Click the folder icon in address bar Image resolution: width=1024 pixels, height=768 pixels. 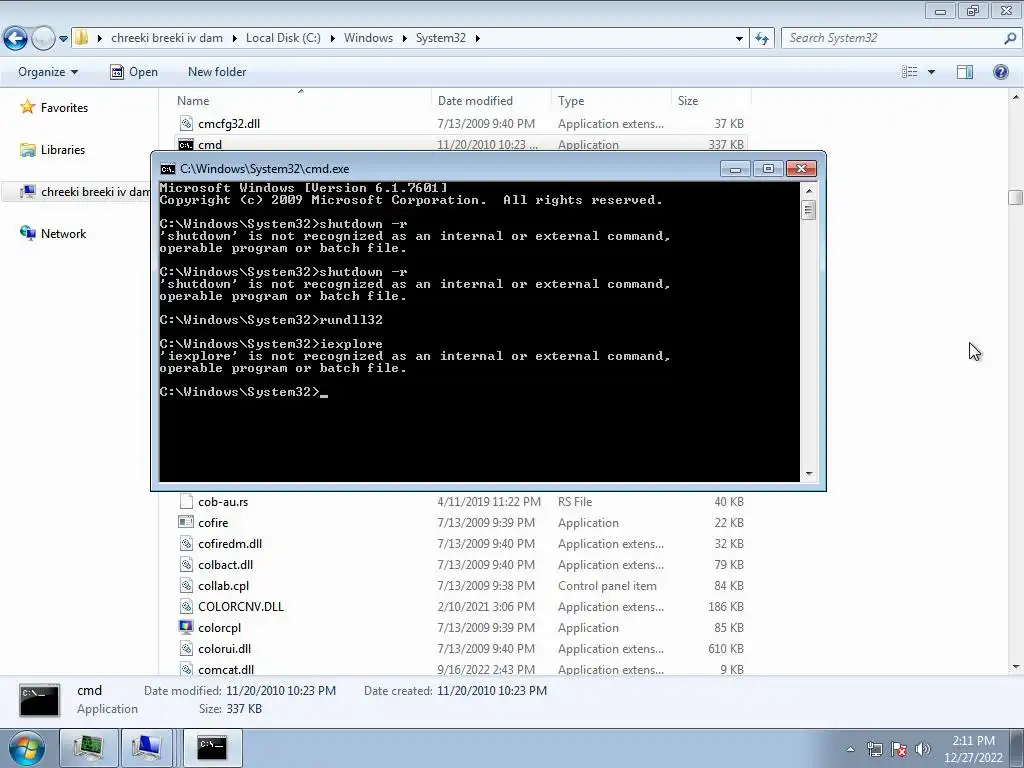coord(81,38)
